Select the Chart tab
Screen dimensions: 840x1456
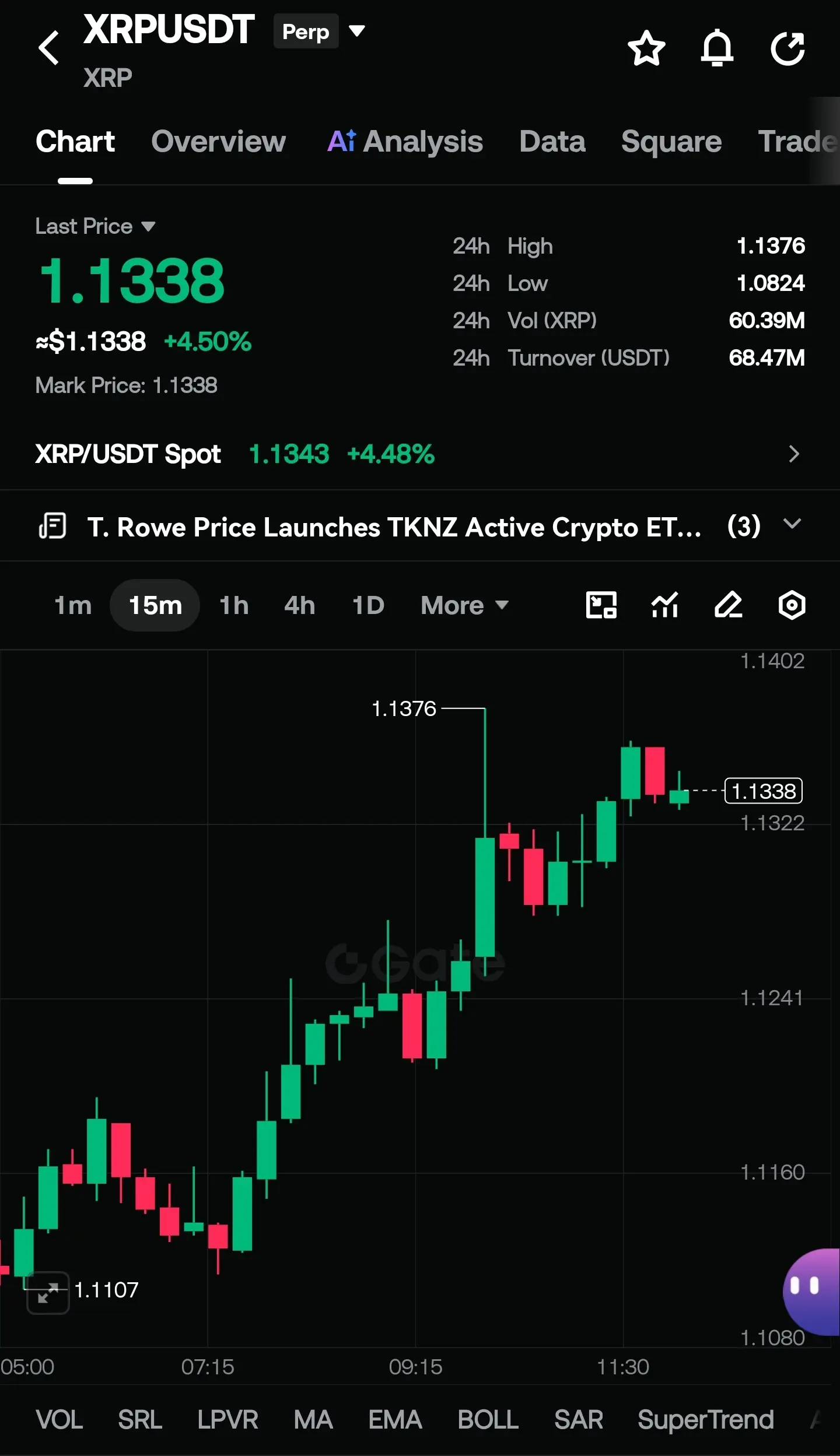click(75, 142)
